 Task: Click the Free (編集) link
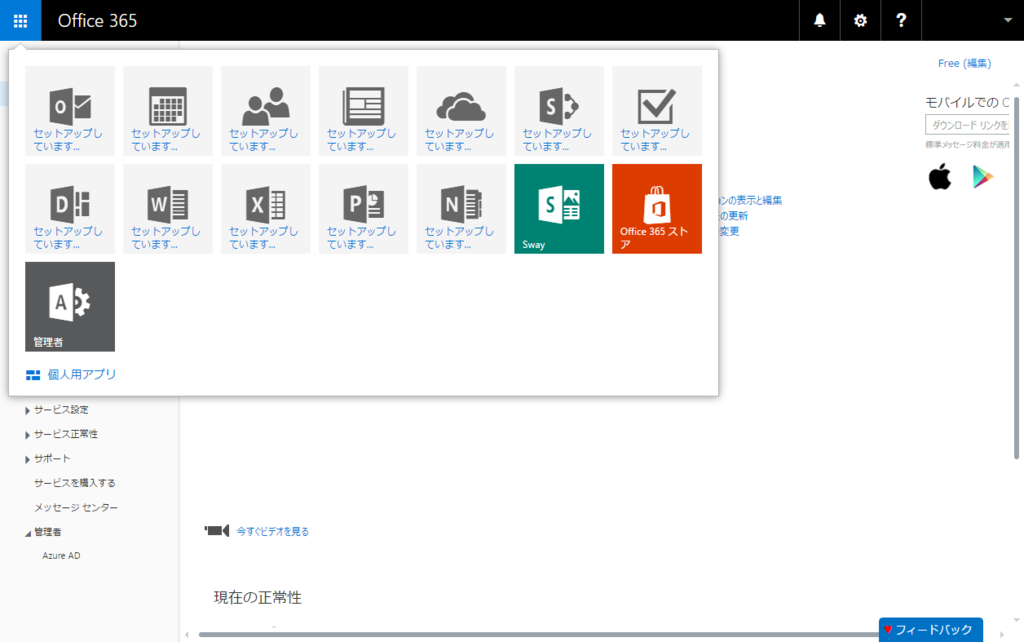964,63
